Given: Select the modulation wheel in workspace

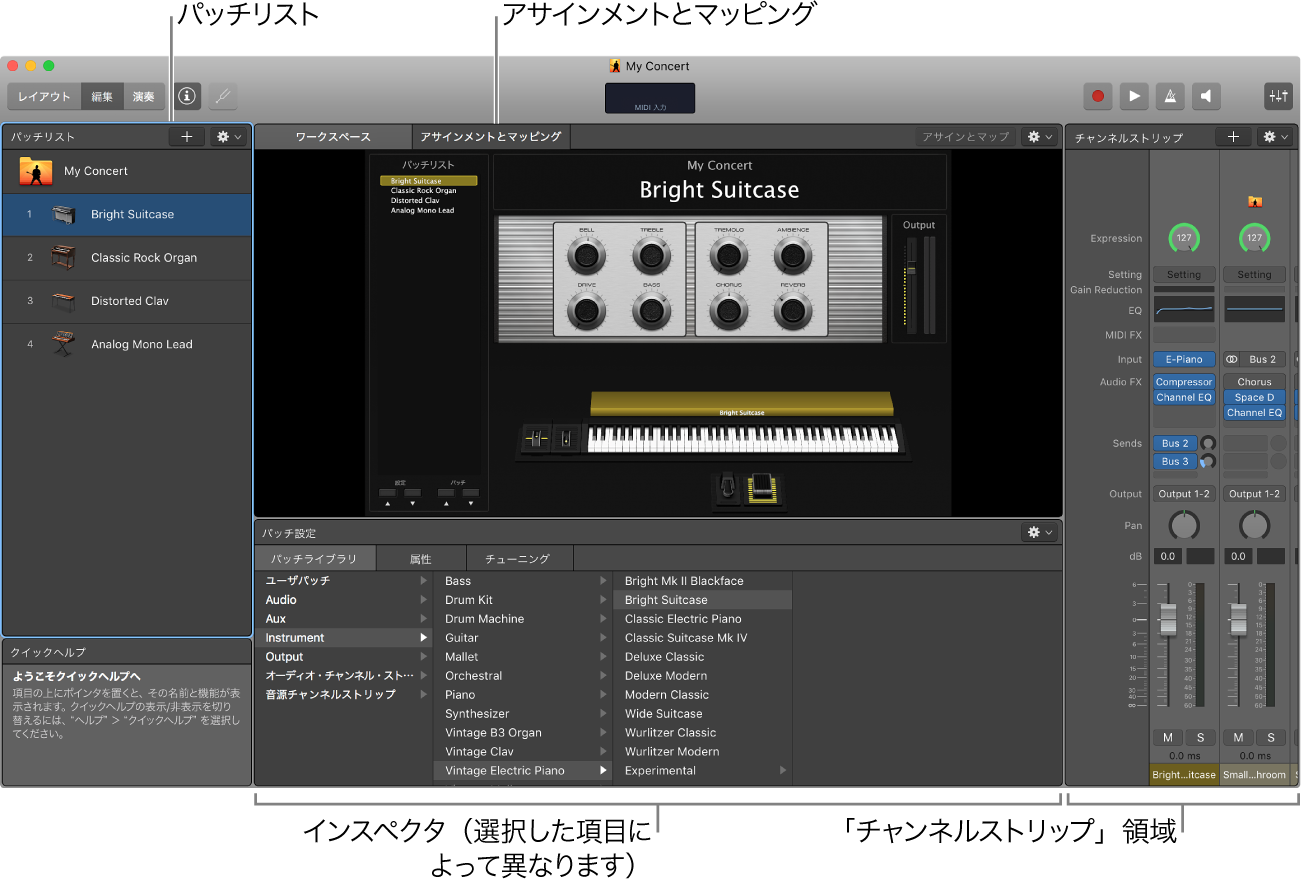Looking at the screenshot, I should coord(566,438).
